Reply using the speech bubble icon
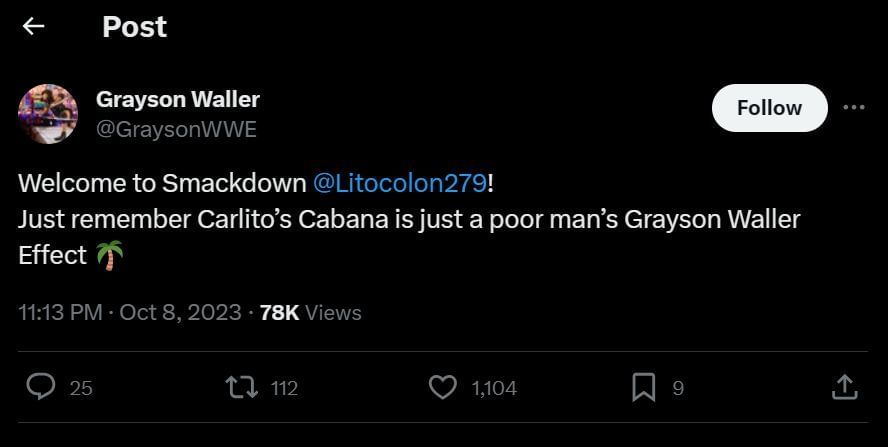The image size is (888, 447). 40,387
